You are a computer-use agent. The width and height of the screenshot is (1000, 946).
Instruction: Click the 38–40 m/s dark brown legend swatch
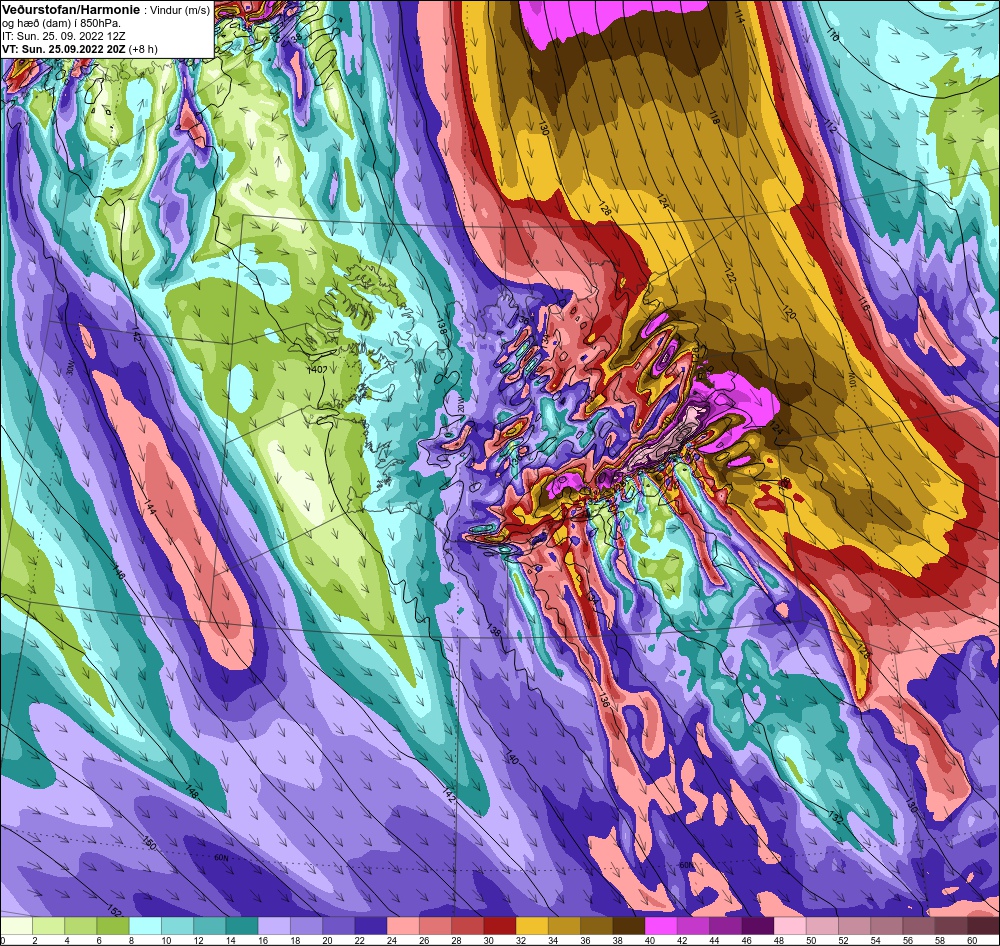click(x=628, y=926)
